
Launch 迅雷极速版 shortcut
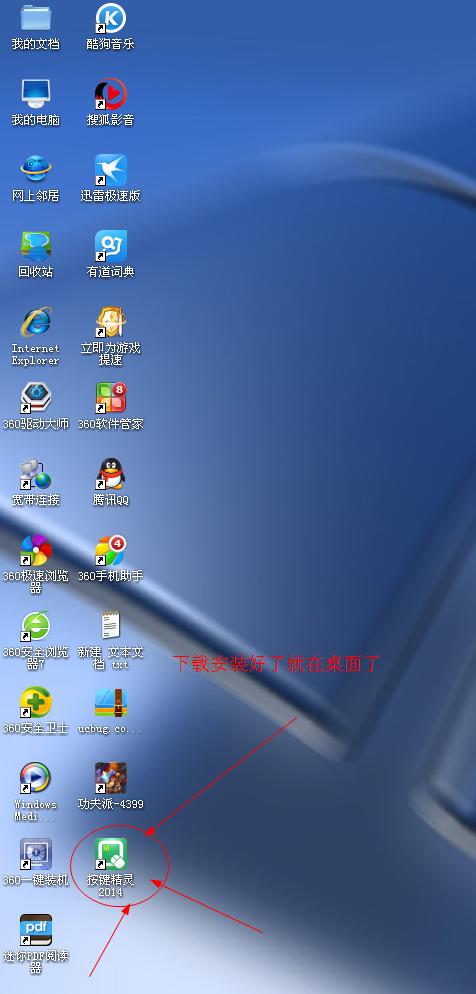[111, 170]
